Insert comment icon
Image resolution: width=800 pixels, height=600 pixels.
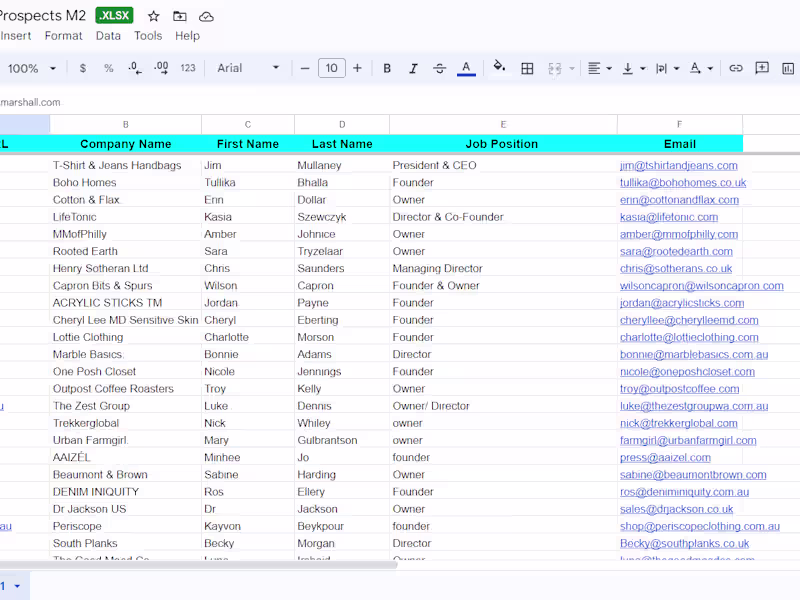[762, 68]
